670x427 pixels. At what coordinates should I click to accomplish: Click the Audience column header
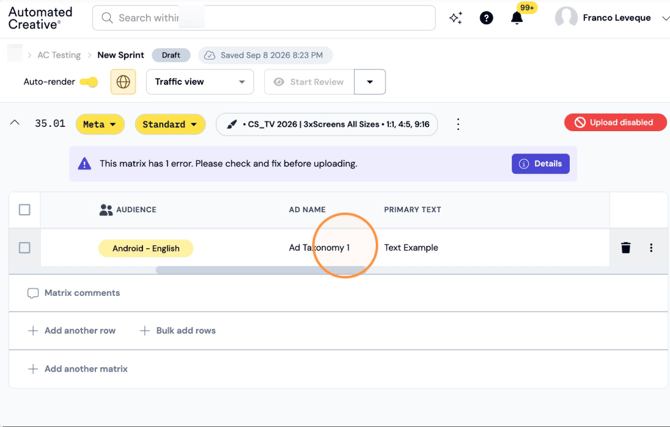(128, 210)
